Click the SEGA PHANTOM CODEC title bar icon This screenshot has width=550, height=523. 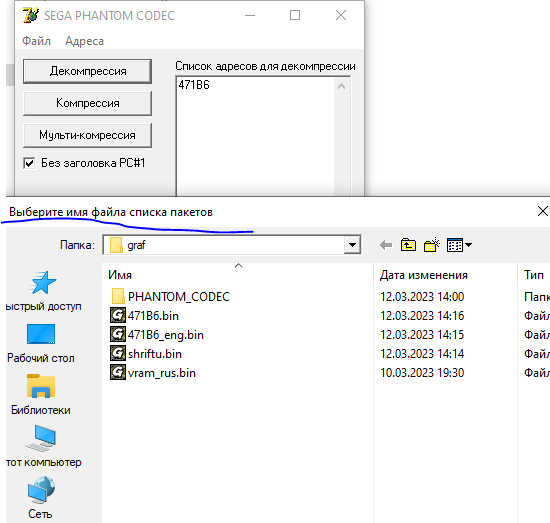(x=31, y=15)
